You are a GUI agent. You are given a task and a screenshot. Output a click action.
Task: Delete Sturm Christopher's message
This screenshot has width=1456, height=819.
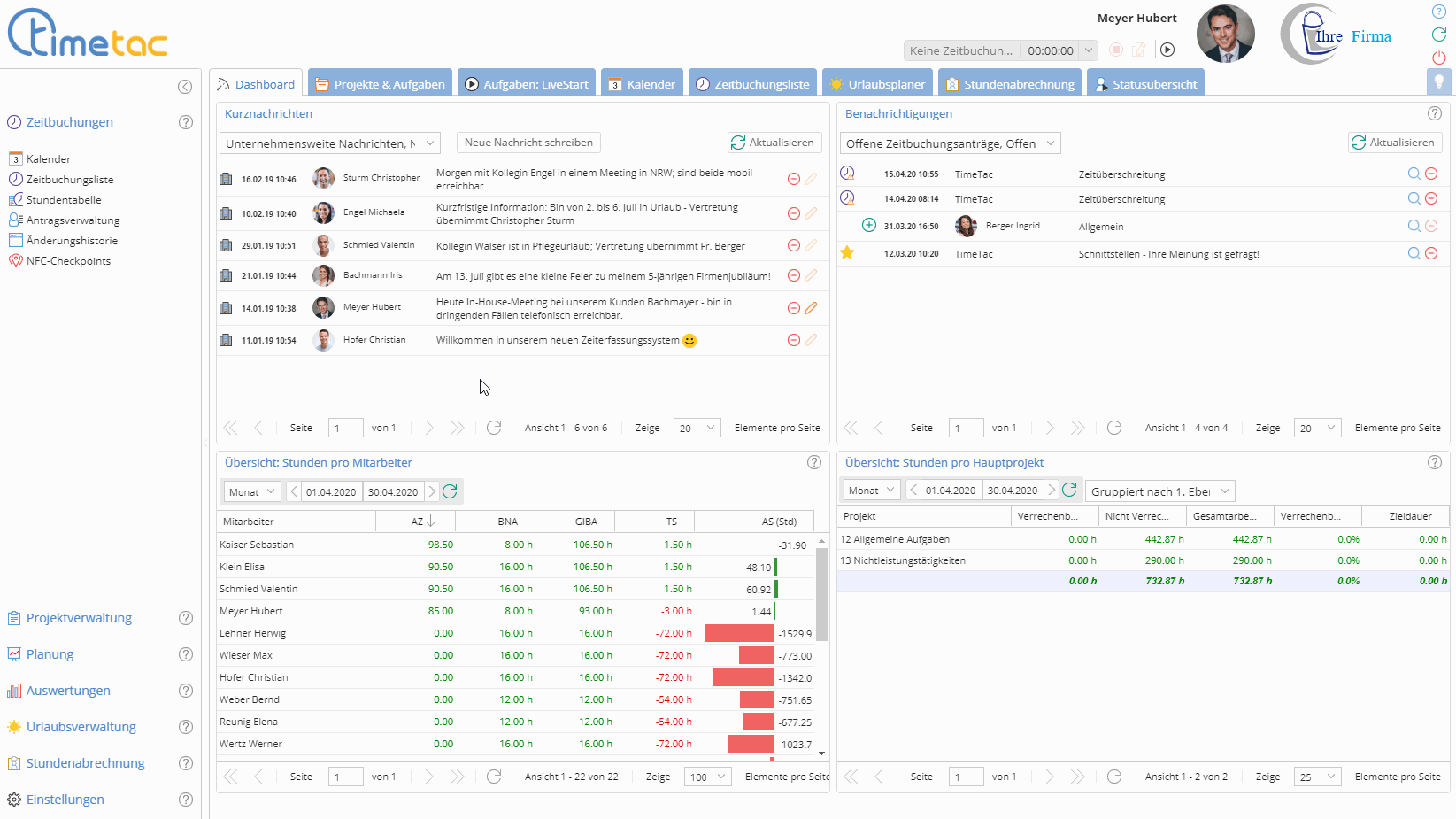point(794,179)
